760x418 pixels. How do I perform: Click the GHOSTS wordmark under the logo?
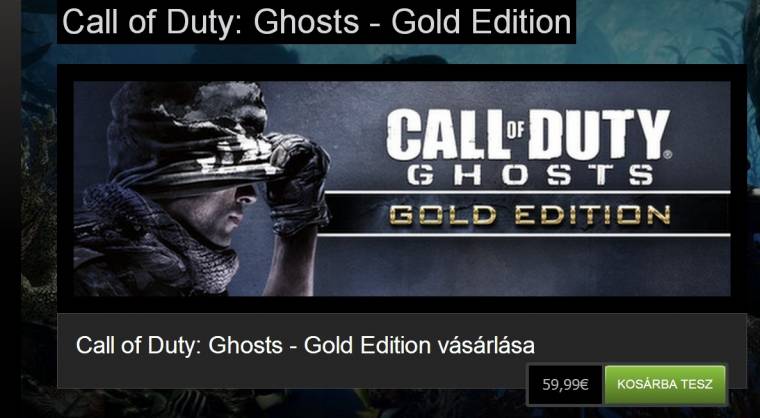tap(530, 175)
